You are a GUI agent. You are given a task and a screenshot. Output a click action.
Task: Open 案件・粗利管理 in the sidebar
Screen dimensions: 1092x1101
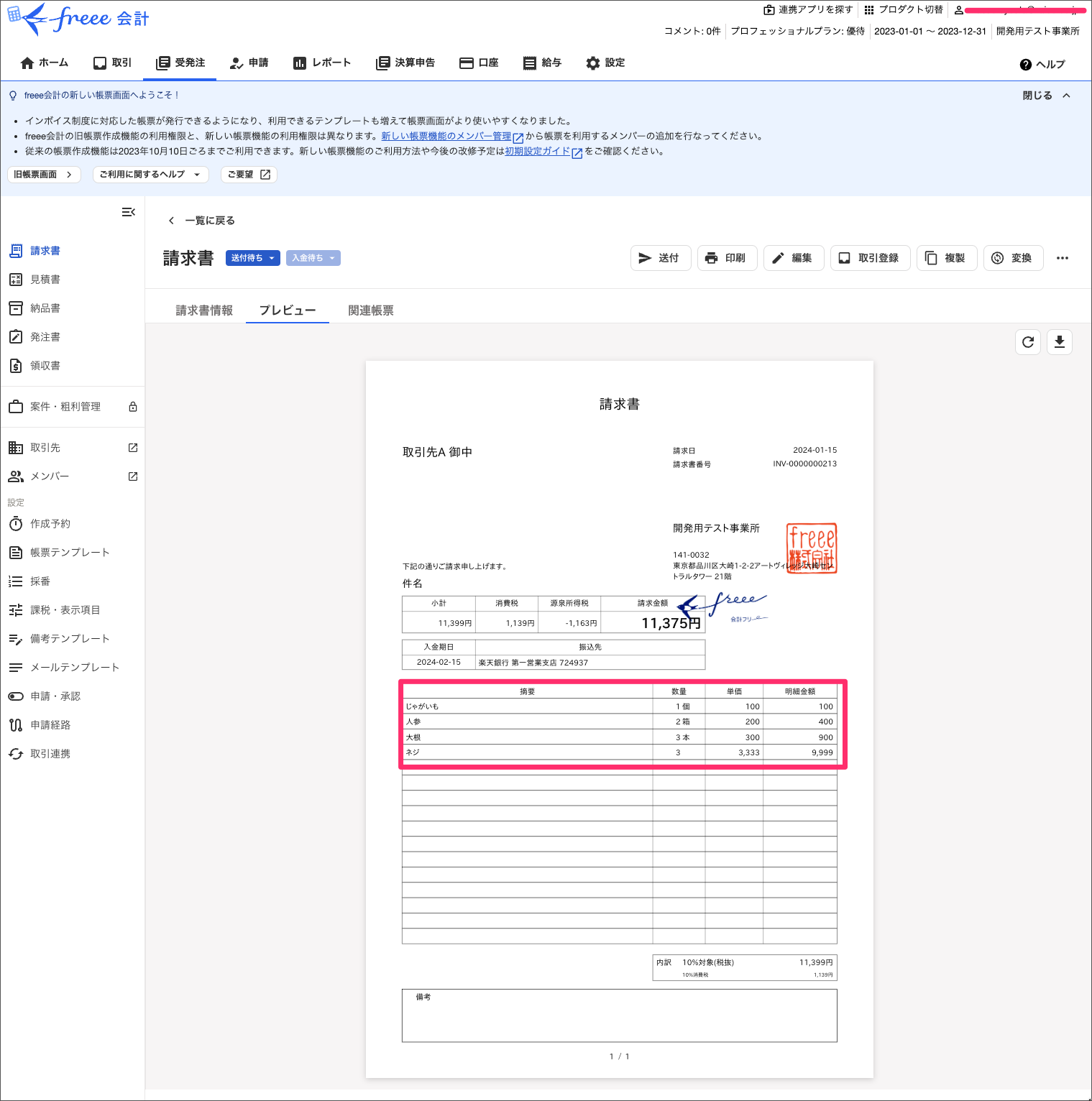tap(65, 407)
